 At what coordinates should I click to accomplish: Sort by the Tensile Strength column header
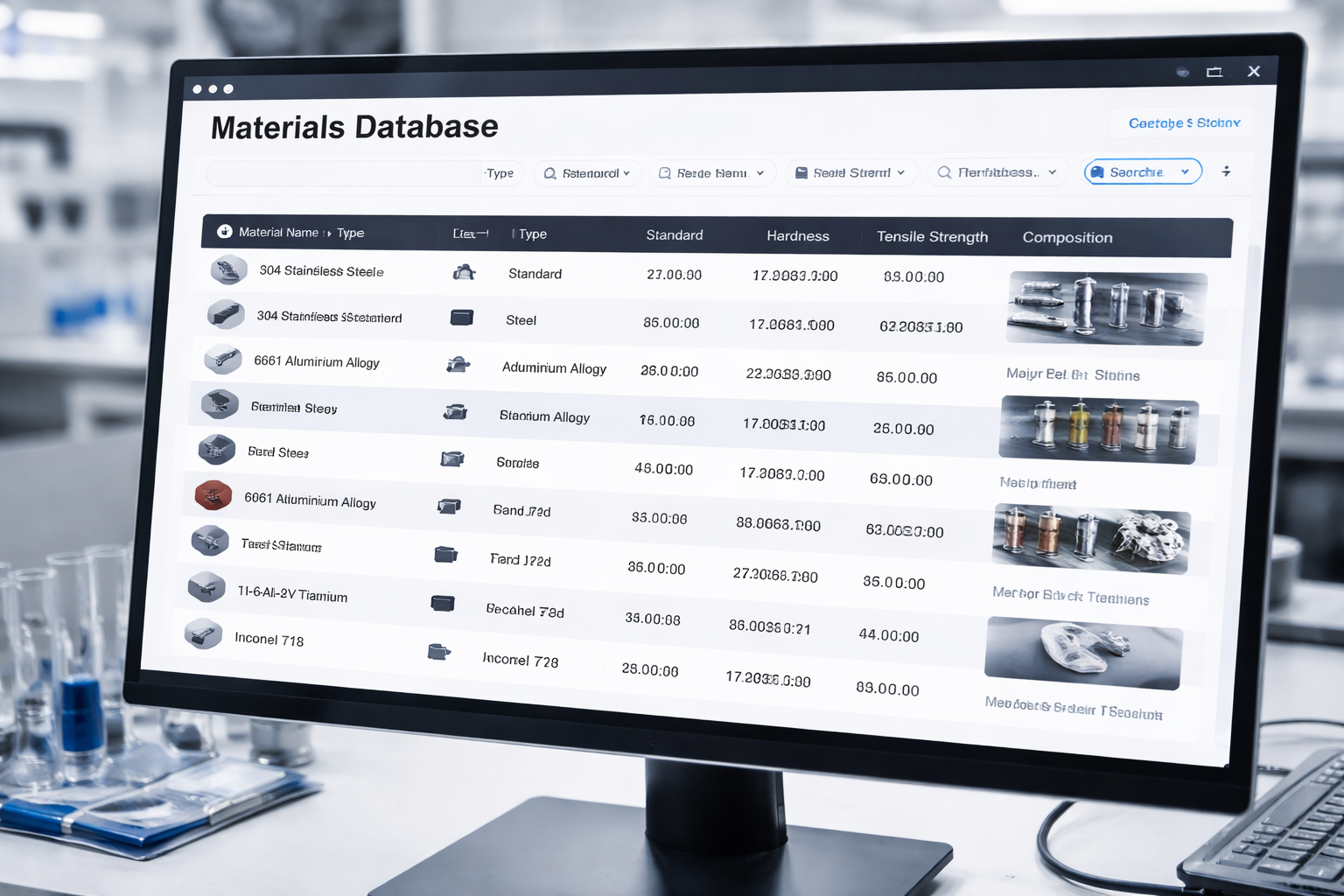tap(932, 237)
